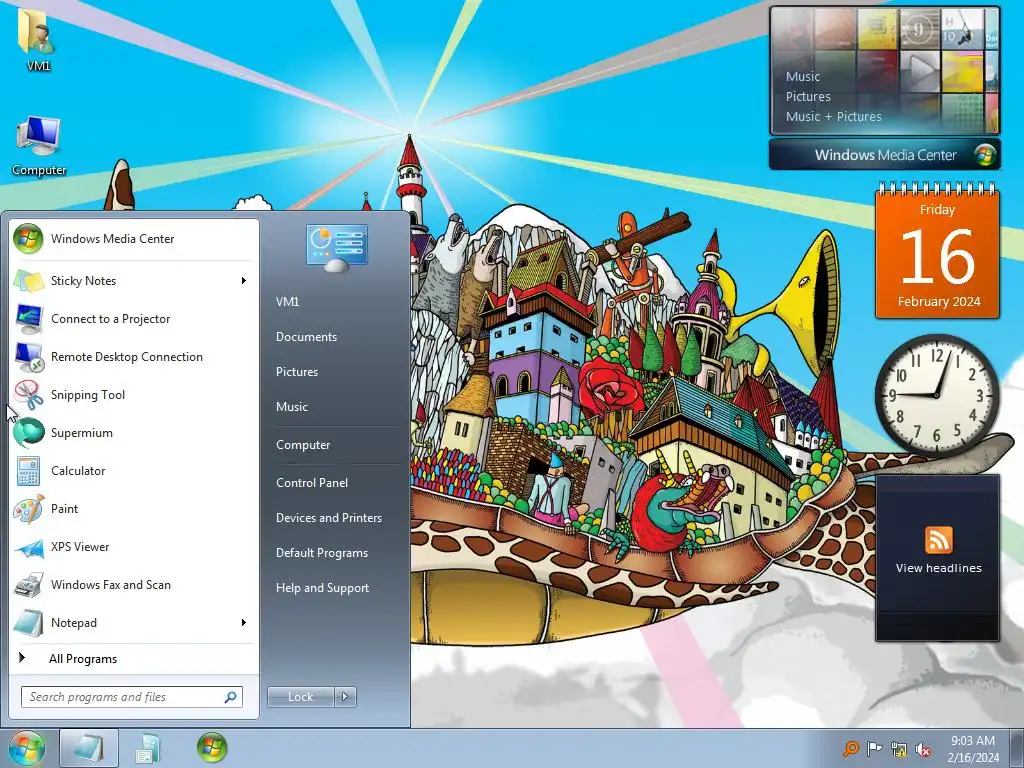Launch the Paint palette icon

click(x=28, y=509)
